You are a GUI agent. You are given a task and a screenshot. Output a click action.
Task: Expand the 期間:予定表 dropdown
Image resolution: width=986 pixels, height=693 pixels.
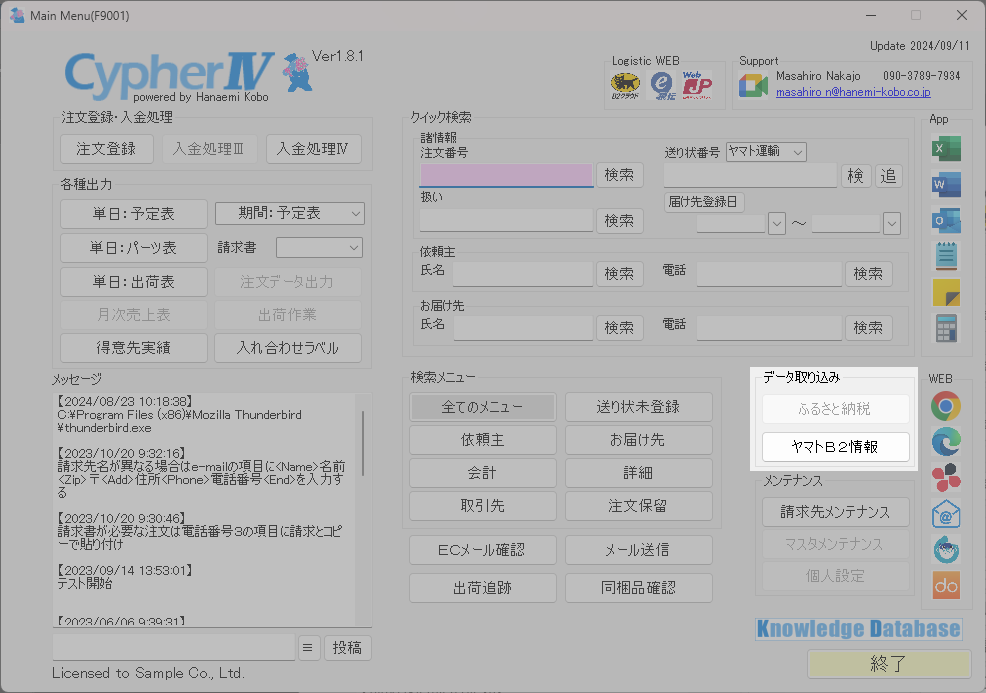pos(355,214)
